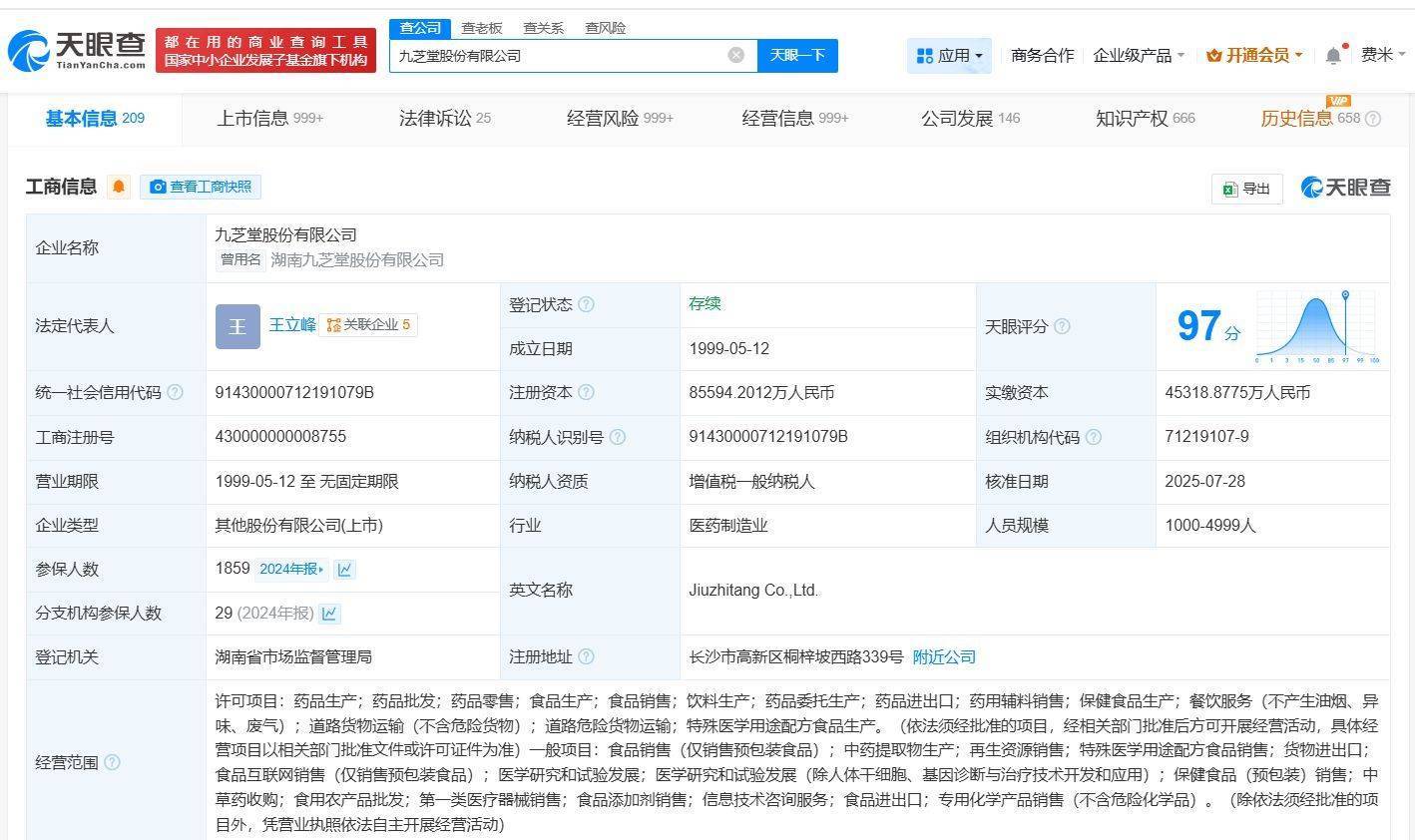The height and width of the screenshot is (840, 1415).
Task: Click the 97 score distribution chart
Action: coord(1317,326)
